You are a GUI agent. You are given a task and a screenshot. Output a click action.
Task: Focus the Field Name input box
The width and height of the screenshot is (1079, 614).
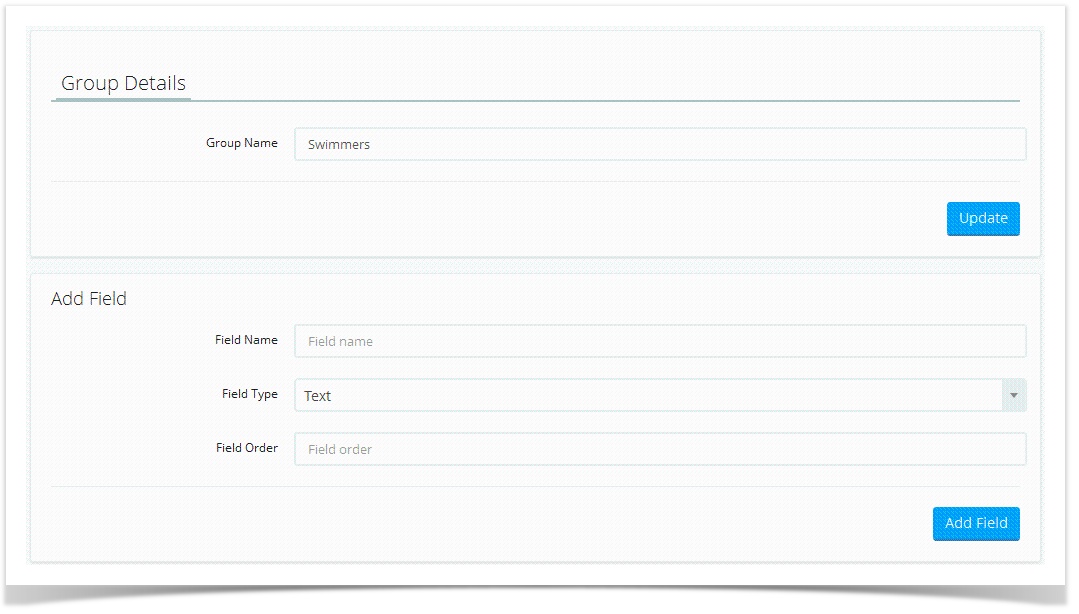(660, 341)
